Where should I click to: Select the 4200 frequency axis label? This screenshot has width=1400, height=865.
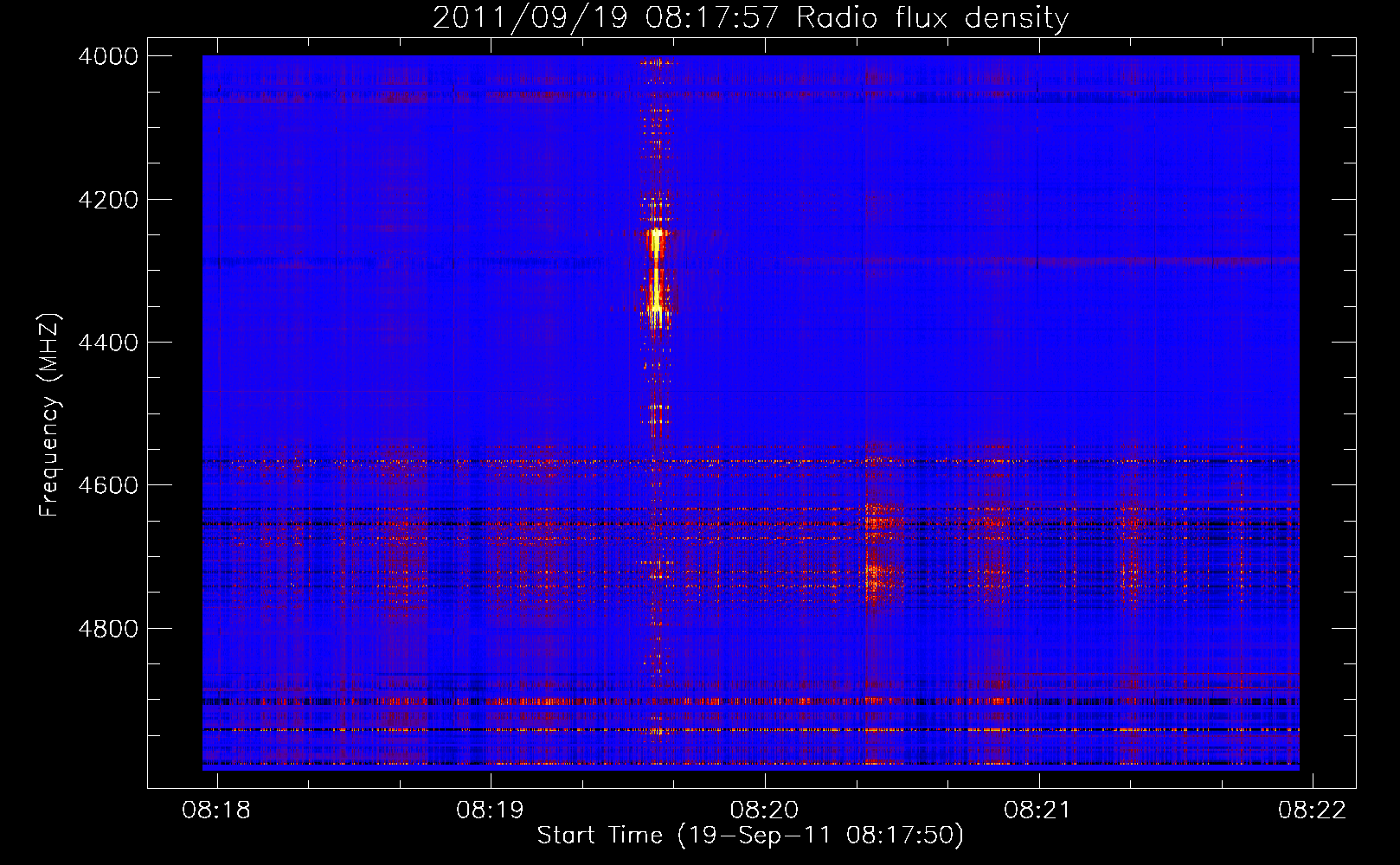(108, 200)
